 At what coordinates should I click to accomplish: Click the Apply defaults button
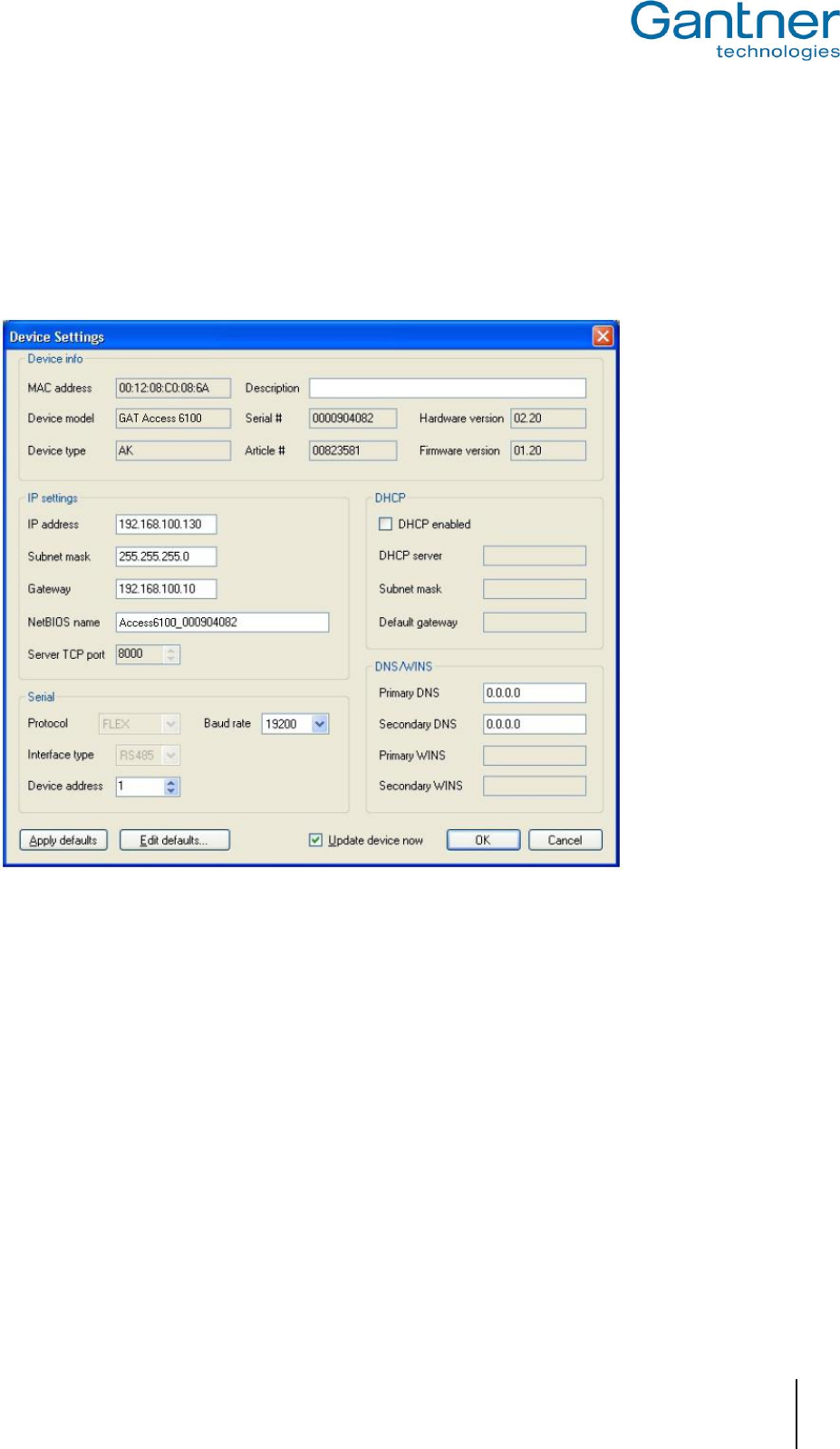tap(63, 840)
